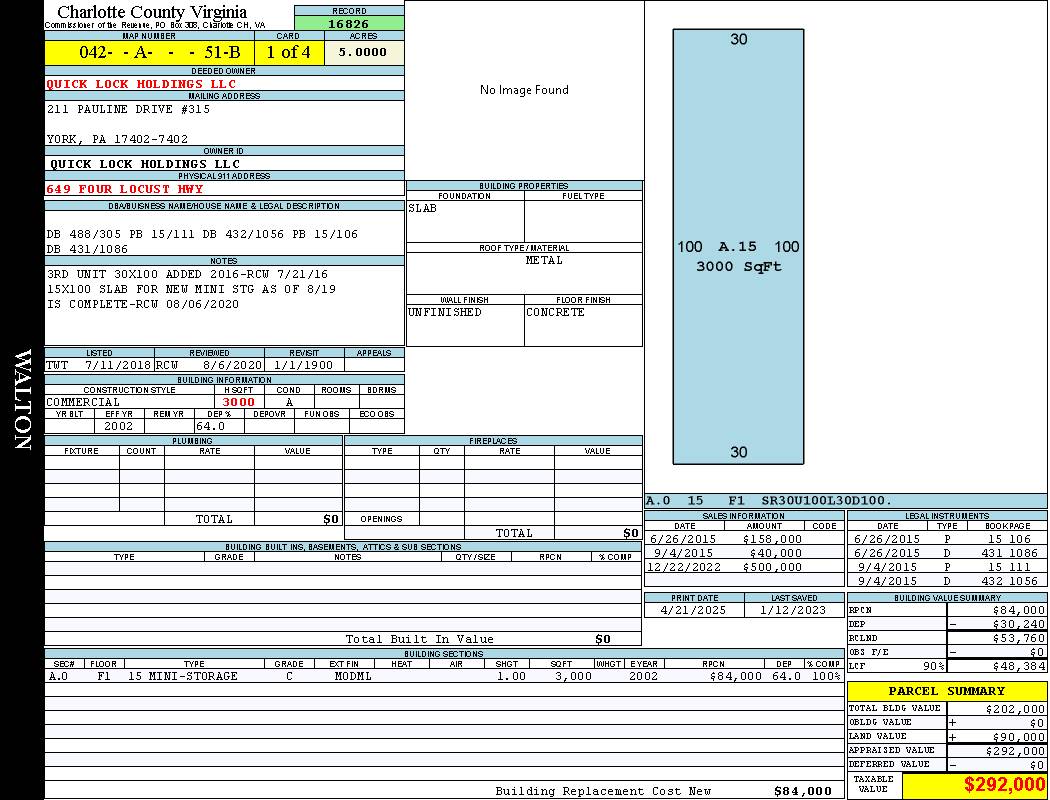
Task: Click the acres value 5.0000
Action: pos(363,52)
